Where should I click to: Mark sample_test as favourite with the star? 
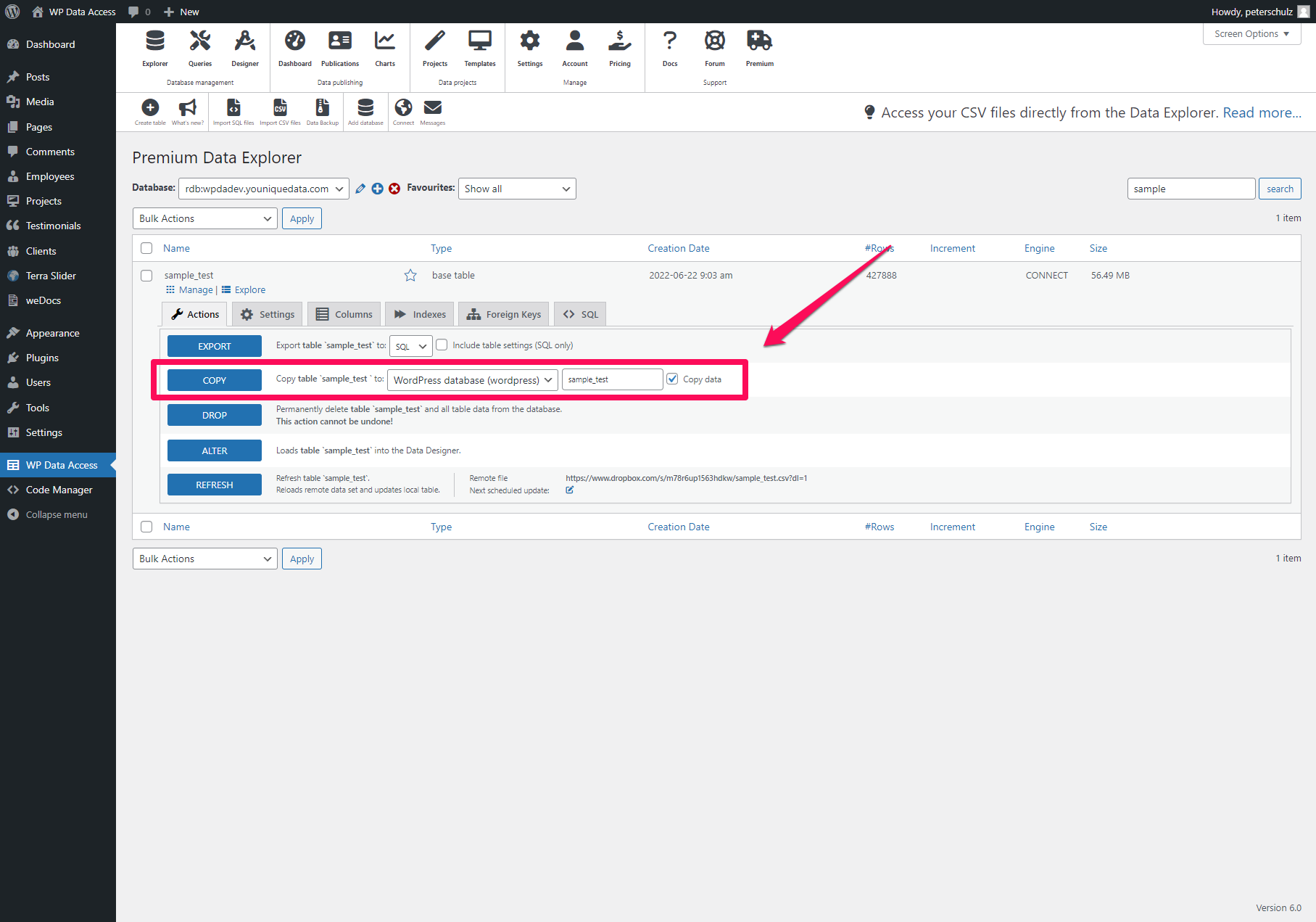pos(410,276)
